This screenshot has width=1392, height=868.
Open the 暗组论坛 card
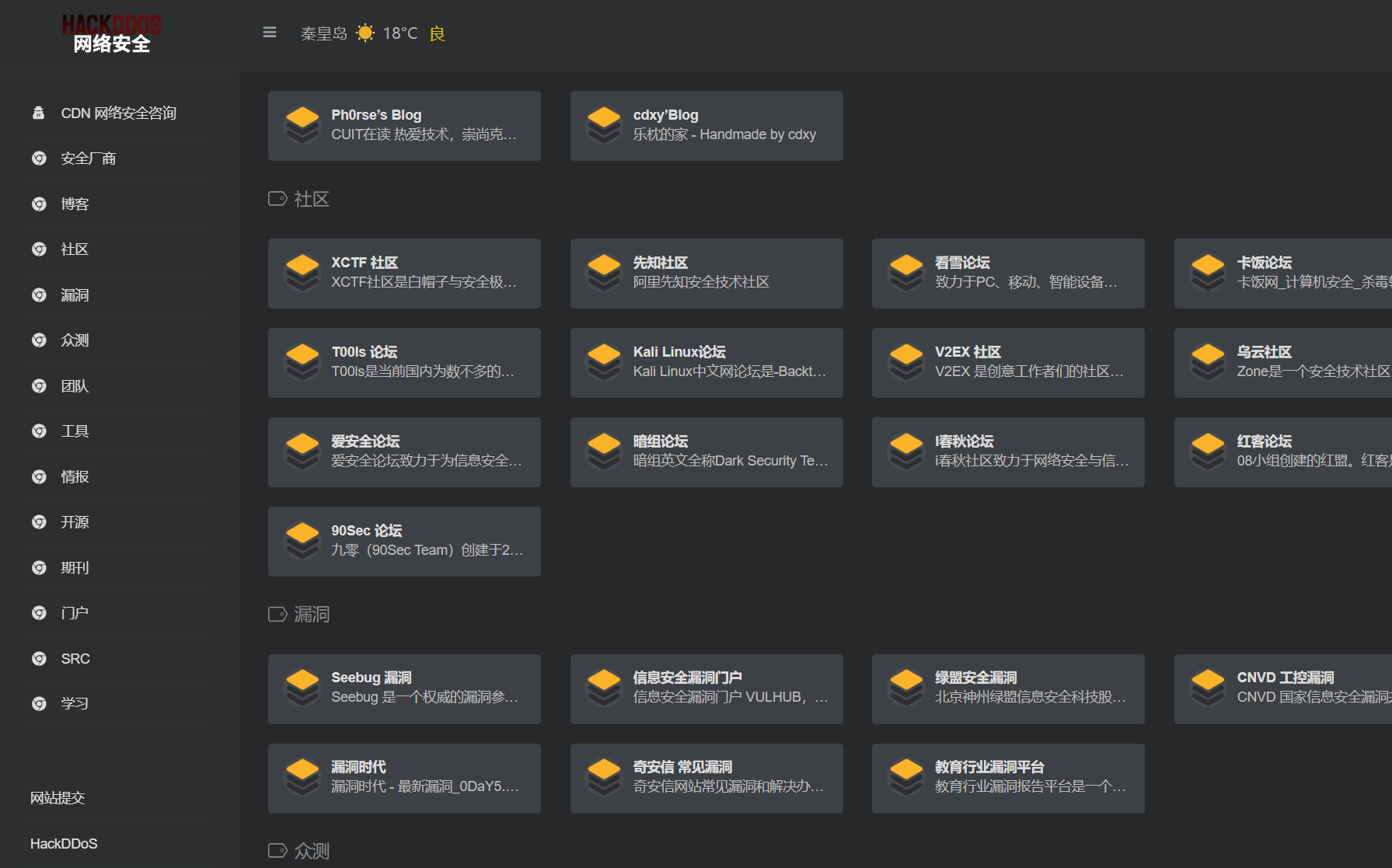(x=706, y=452)
